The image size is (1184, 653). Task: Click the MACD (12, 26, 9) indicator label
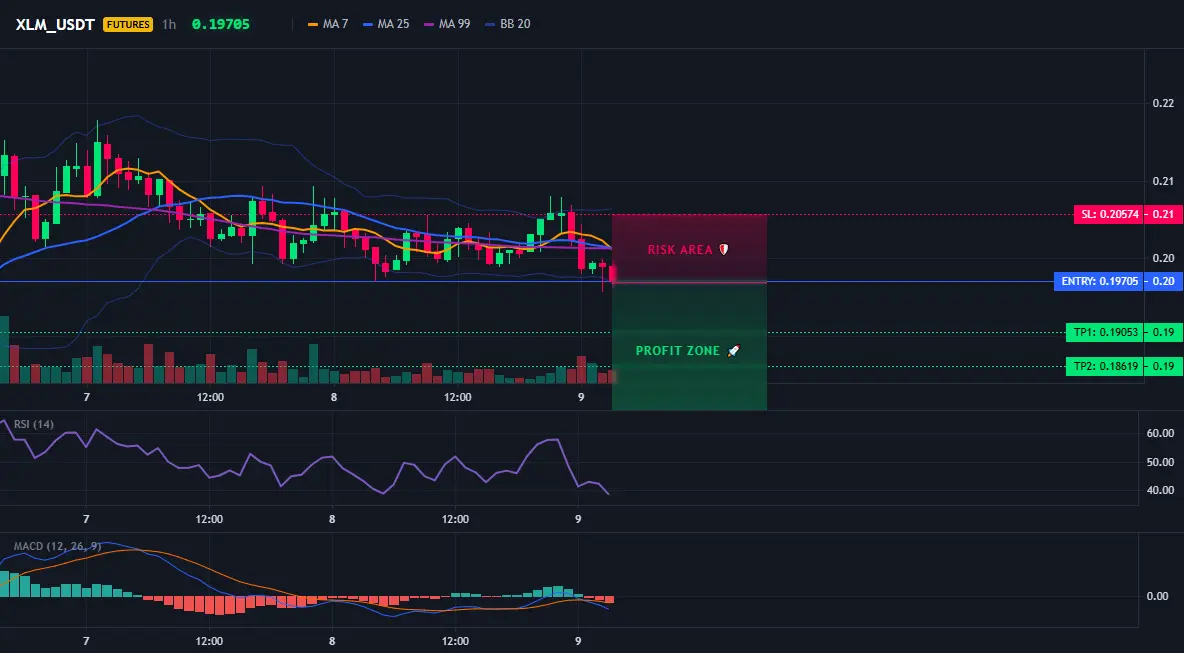[57, 546]
